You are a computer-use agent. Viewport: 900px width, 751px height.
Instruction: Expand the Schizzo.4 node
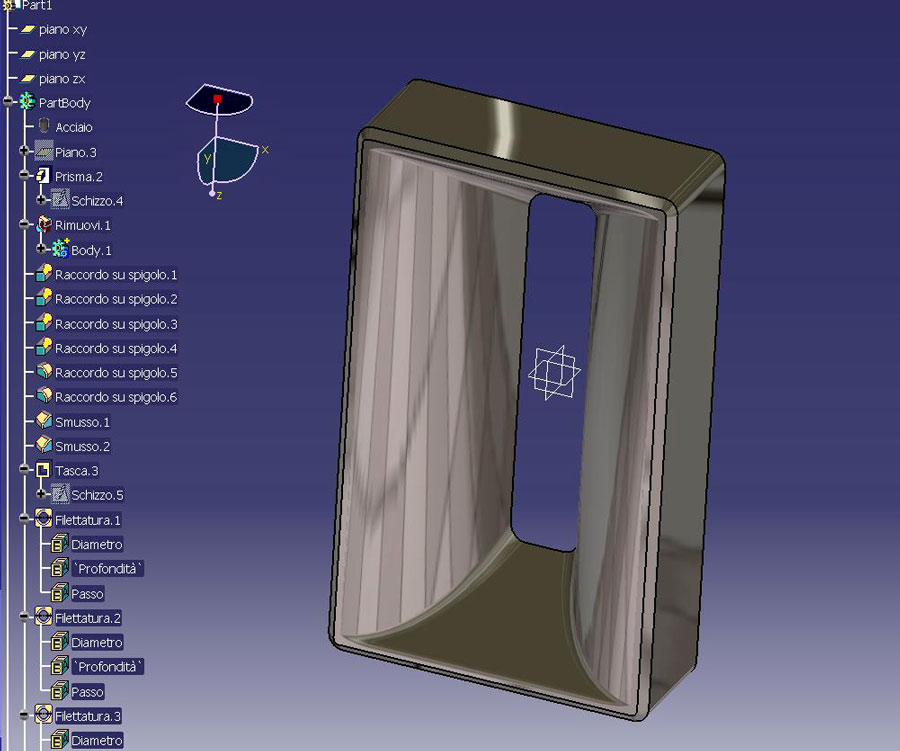(41, 200)
